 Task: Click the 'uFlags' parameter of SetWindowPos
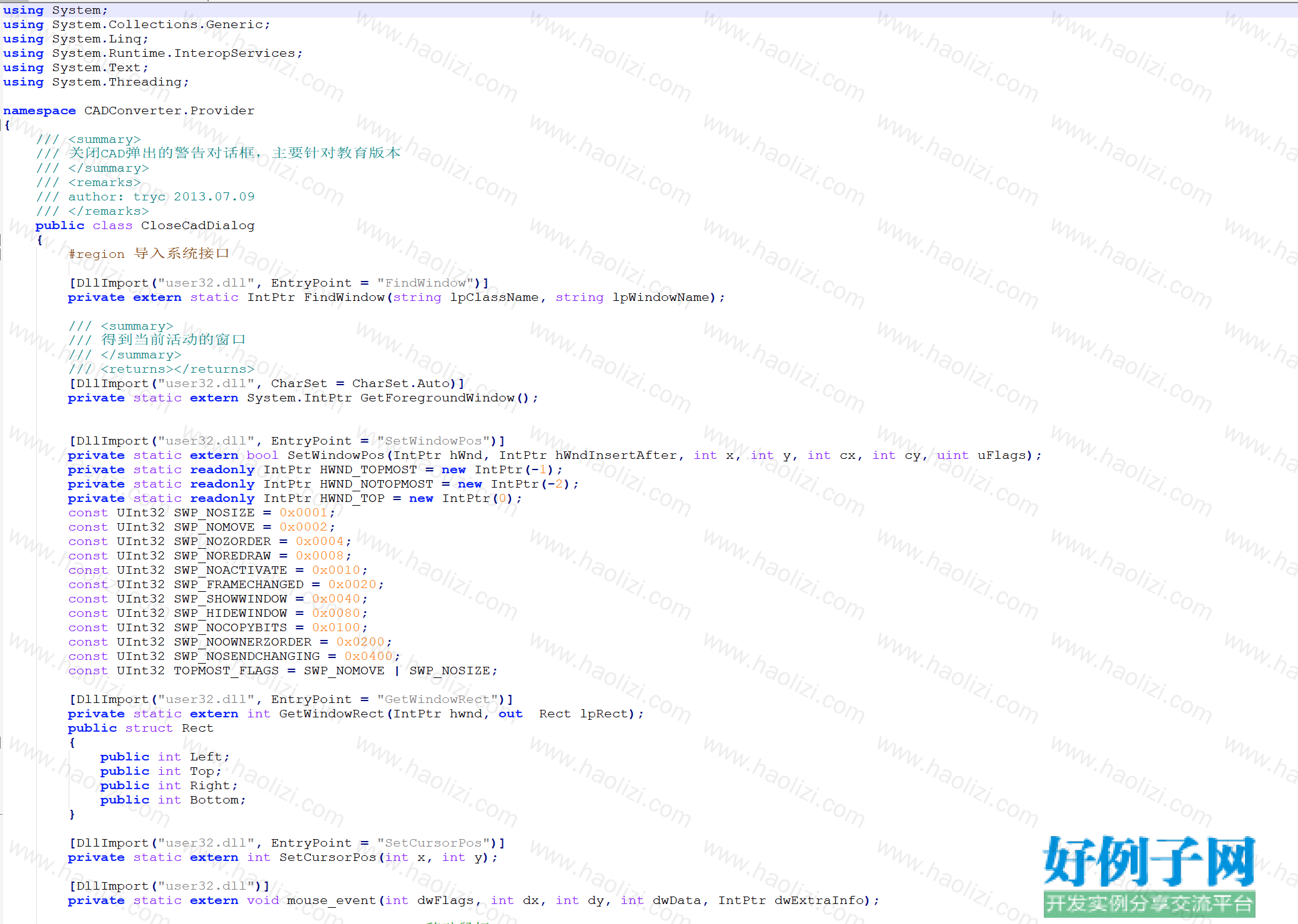(x=1001, y=455)
